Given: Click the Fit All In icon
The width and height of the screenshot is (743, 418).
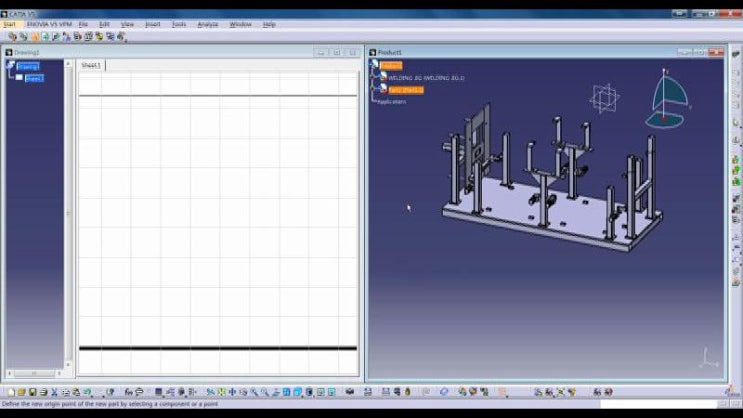Looking at the screenshot, I should [221, 392].
